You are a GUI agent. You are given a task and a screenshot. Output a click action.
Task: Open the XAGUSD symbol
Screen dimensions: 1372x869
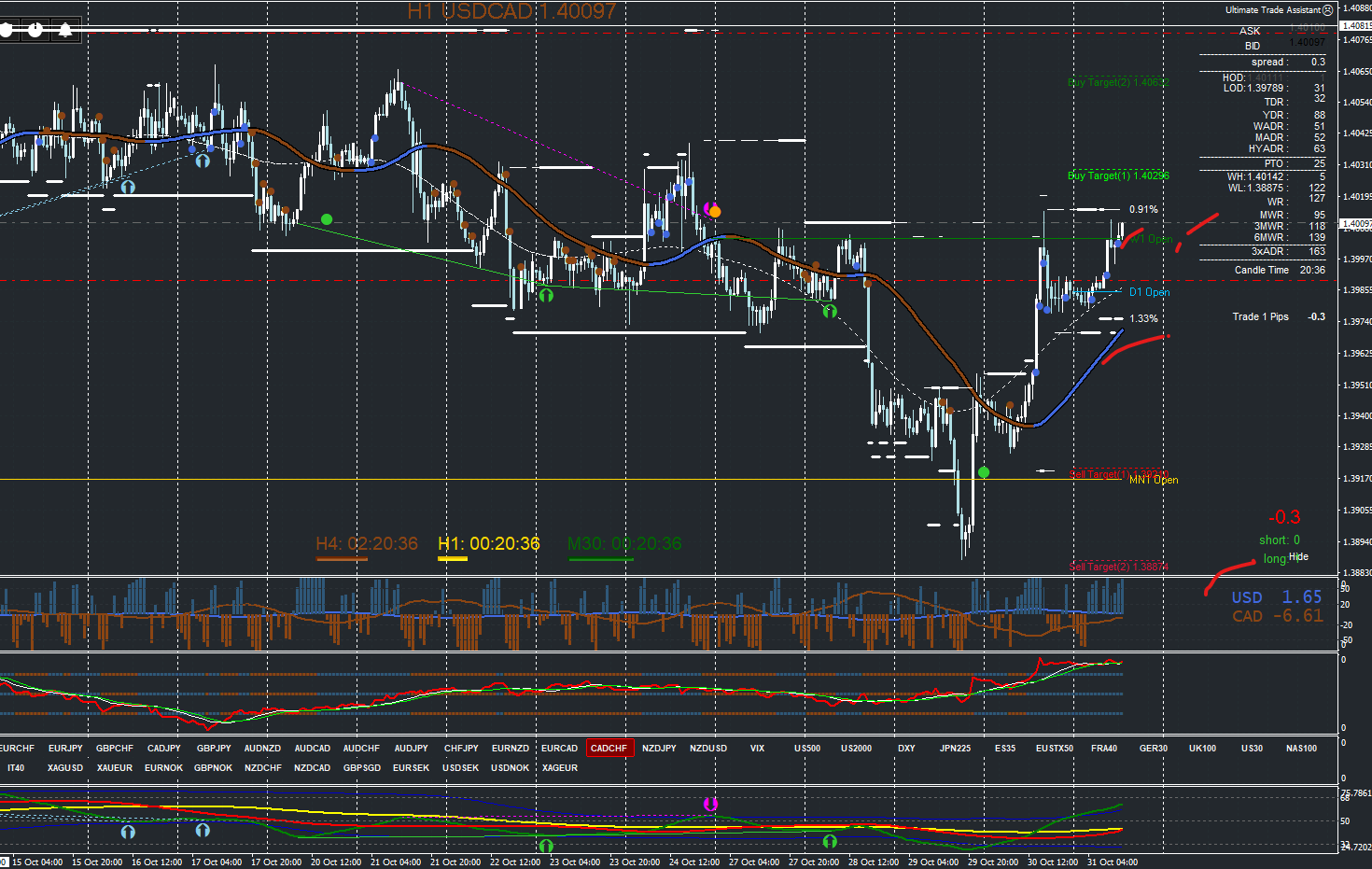tap(65, 768)
